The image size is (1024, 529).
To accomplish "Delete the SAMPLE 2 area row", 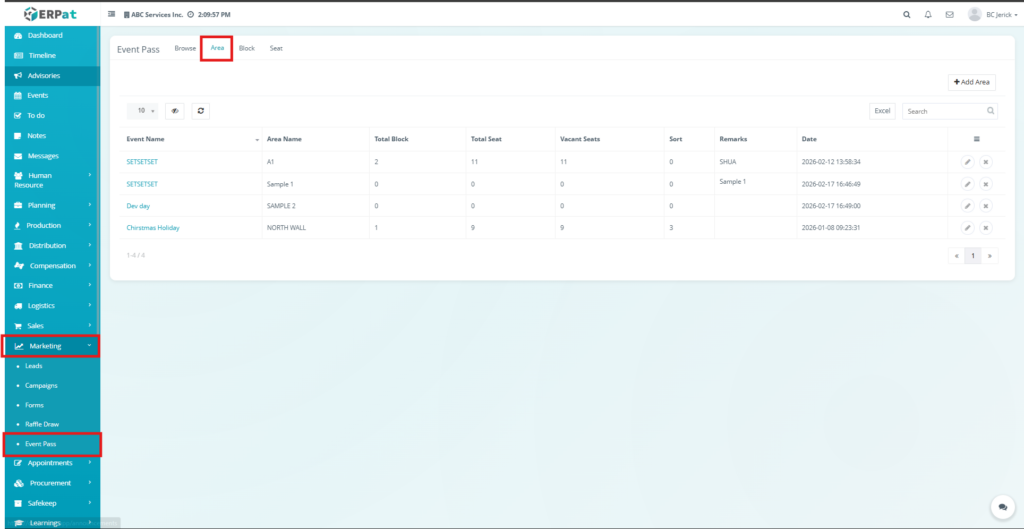I will [x=985, y=206].
